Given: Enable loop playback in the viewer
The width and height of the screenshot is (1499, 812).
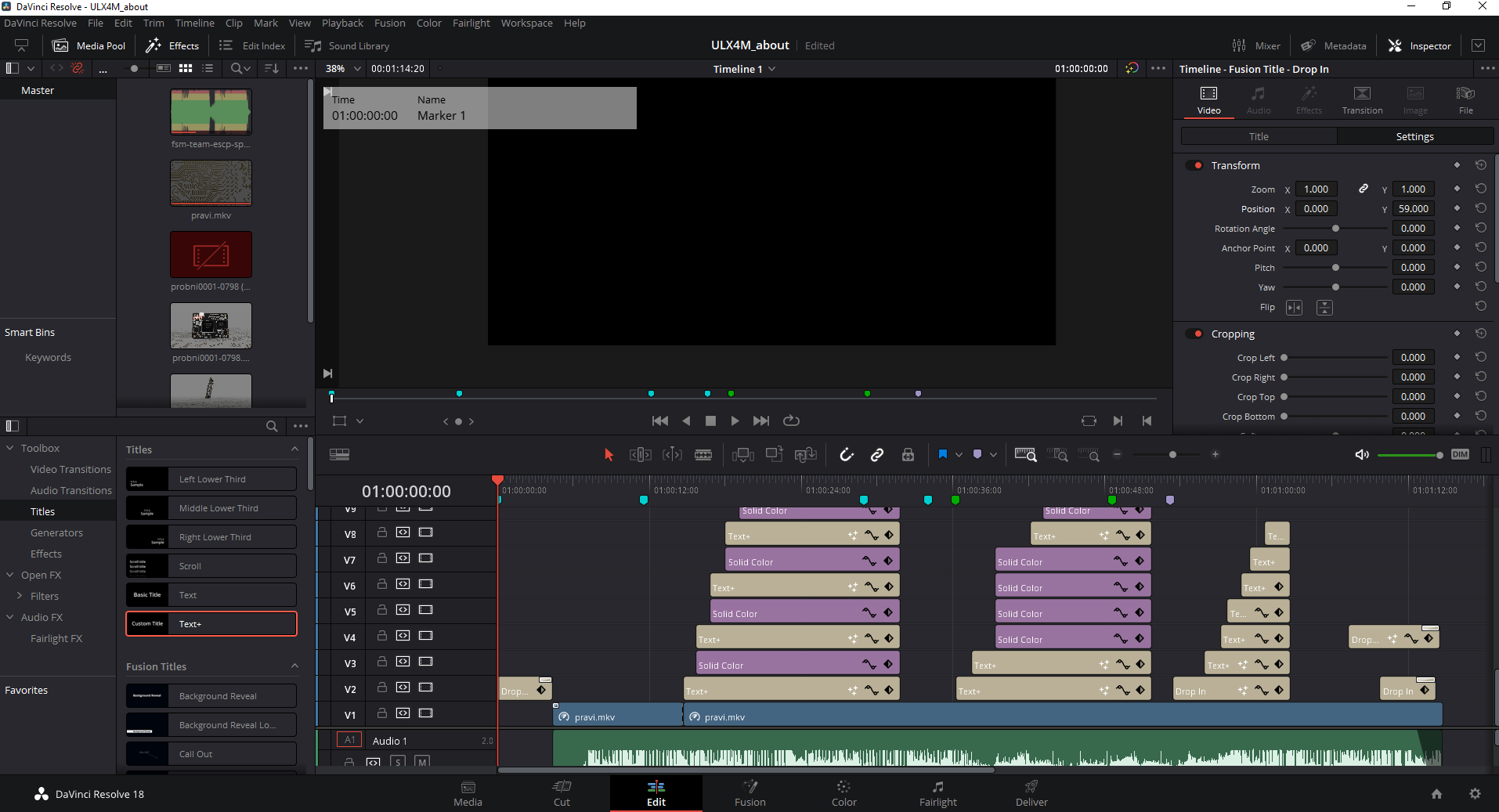Looking at the screenshot, I should (x=791, y=421).
